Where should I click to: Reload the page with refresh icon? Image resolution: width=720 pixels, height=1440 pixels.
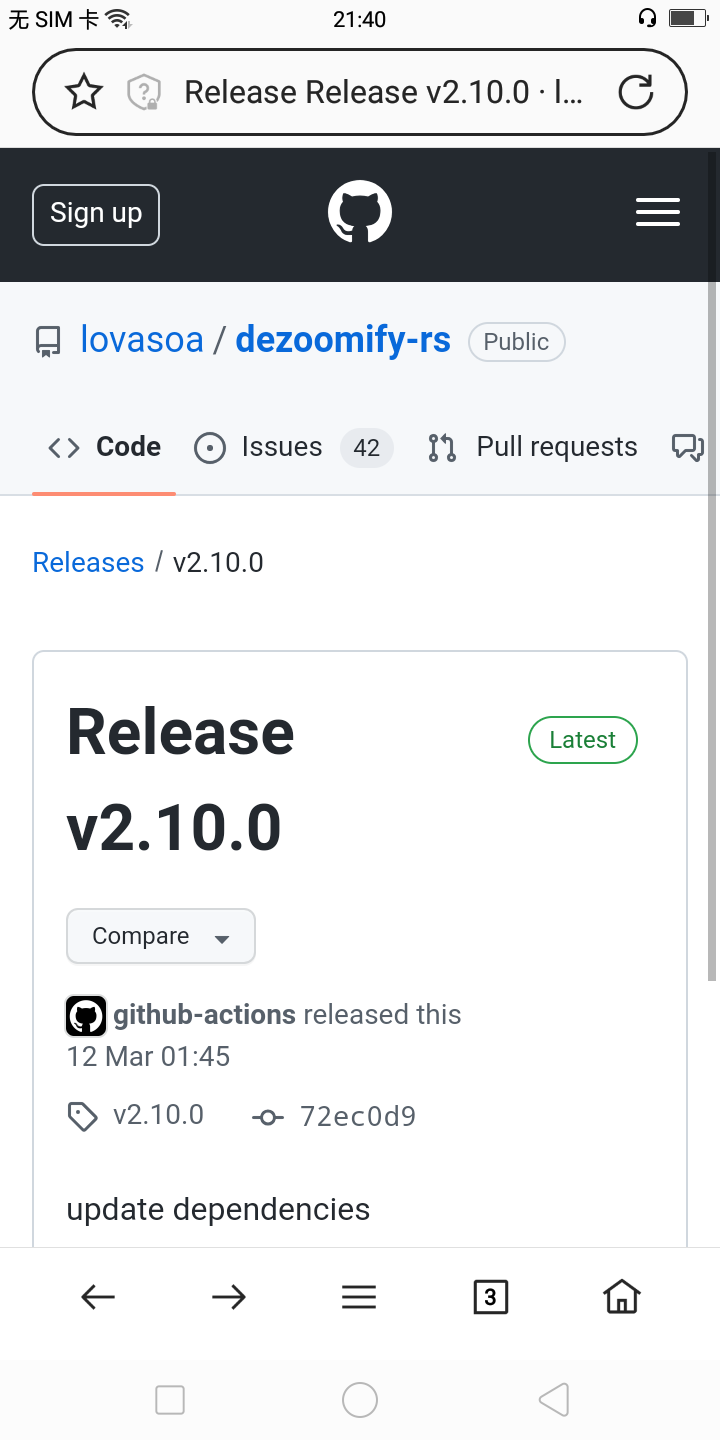[635, 93]
